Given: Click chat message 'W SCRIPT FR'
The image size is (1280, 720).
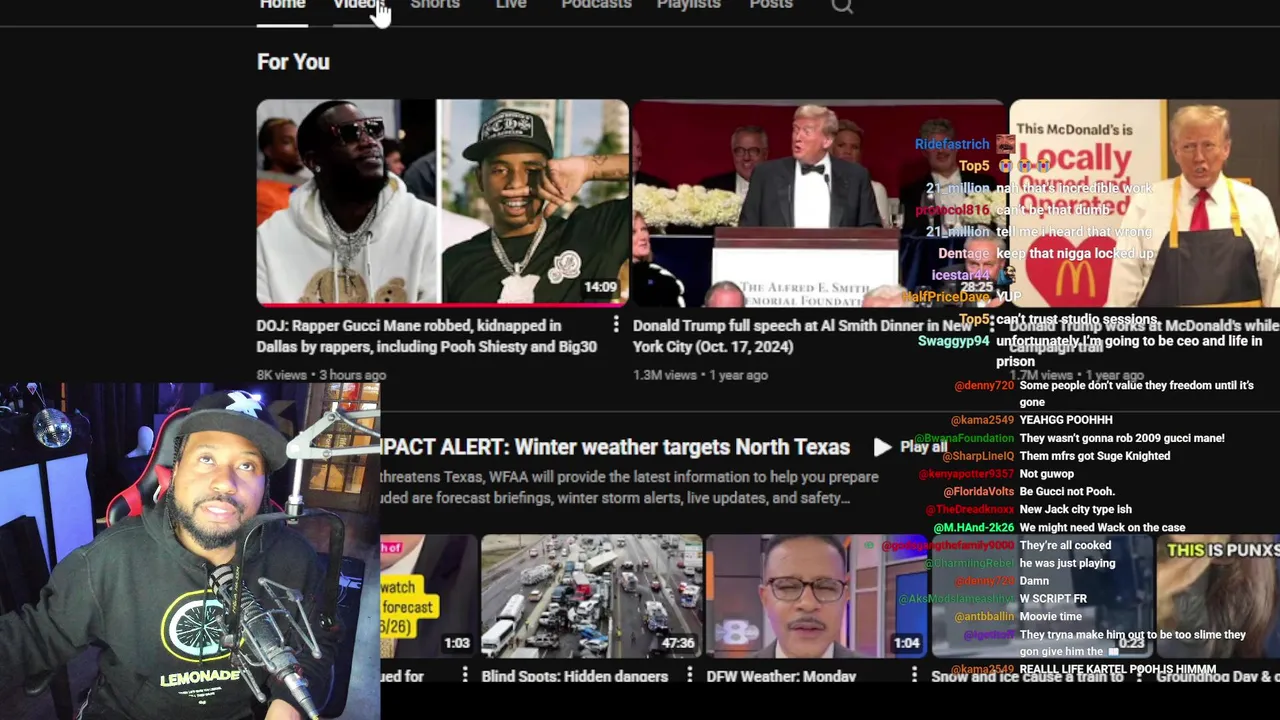Looking at the screenshot, I should pyautogui.click(x=1053, y=599).
